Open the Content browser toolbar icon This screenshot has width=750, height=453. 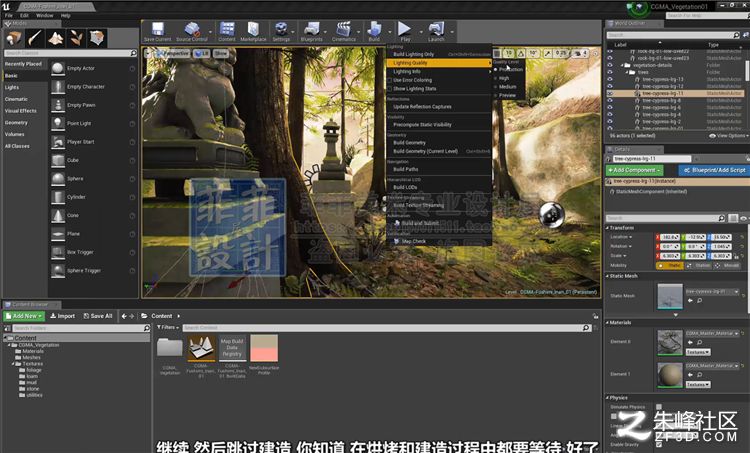(227, 29)
